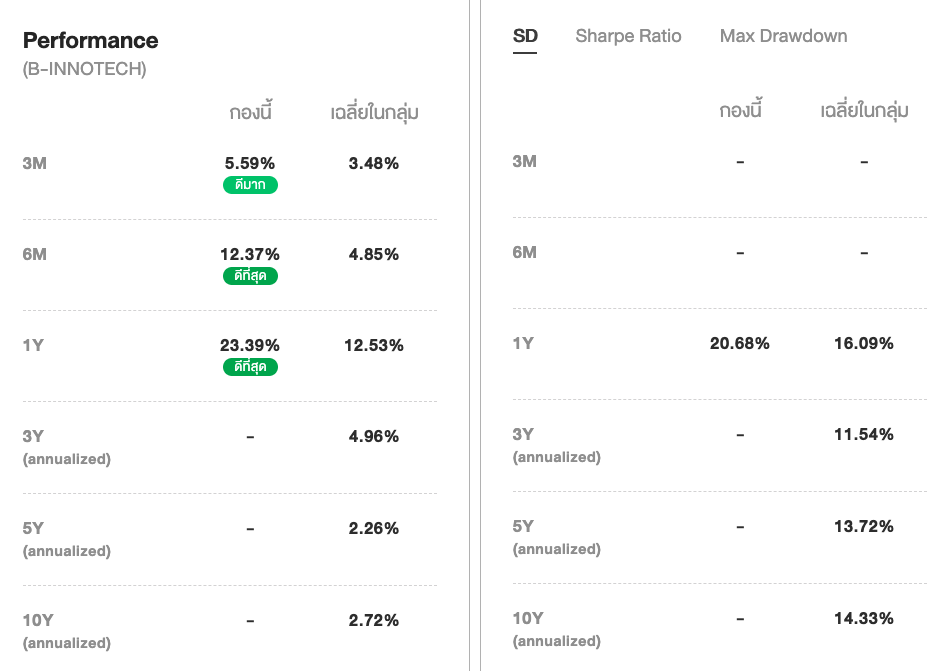The width and height of the screenshot is (941, 671).
Task: Click the ดีมาก badge under 5.59%
Action: pos(250,185)
